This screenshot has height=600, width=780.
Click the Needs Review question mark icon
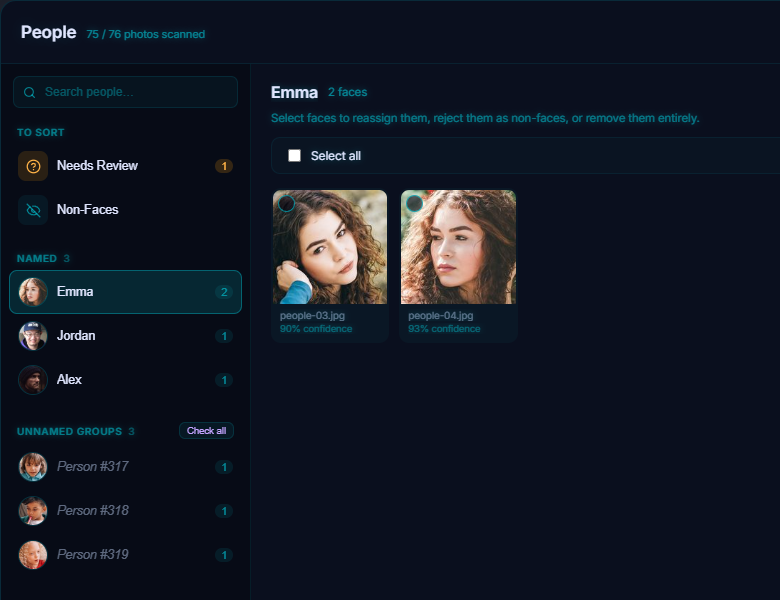point(33,166)
